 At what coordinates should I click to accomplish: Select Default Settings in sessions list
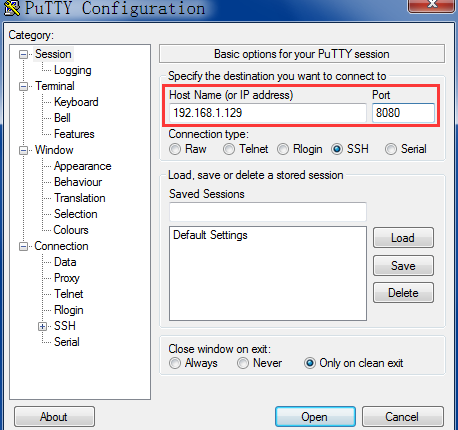point(210,235)
